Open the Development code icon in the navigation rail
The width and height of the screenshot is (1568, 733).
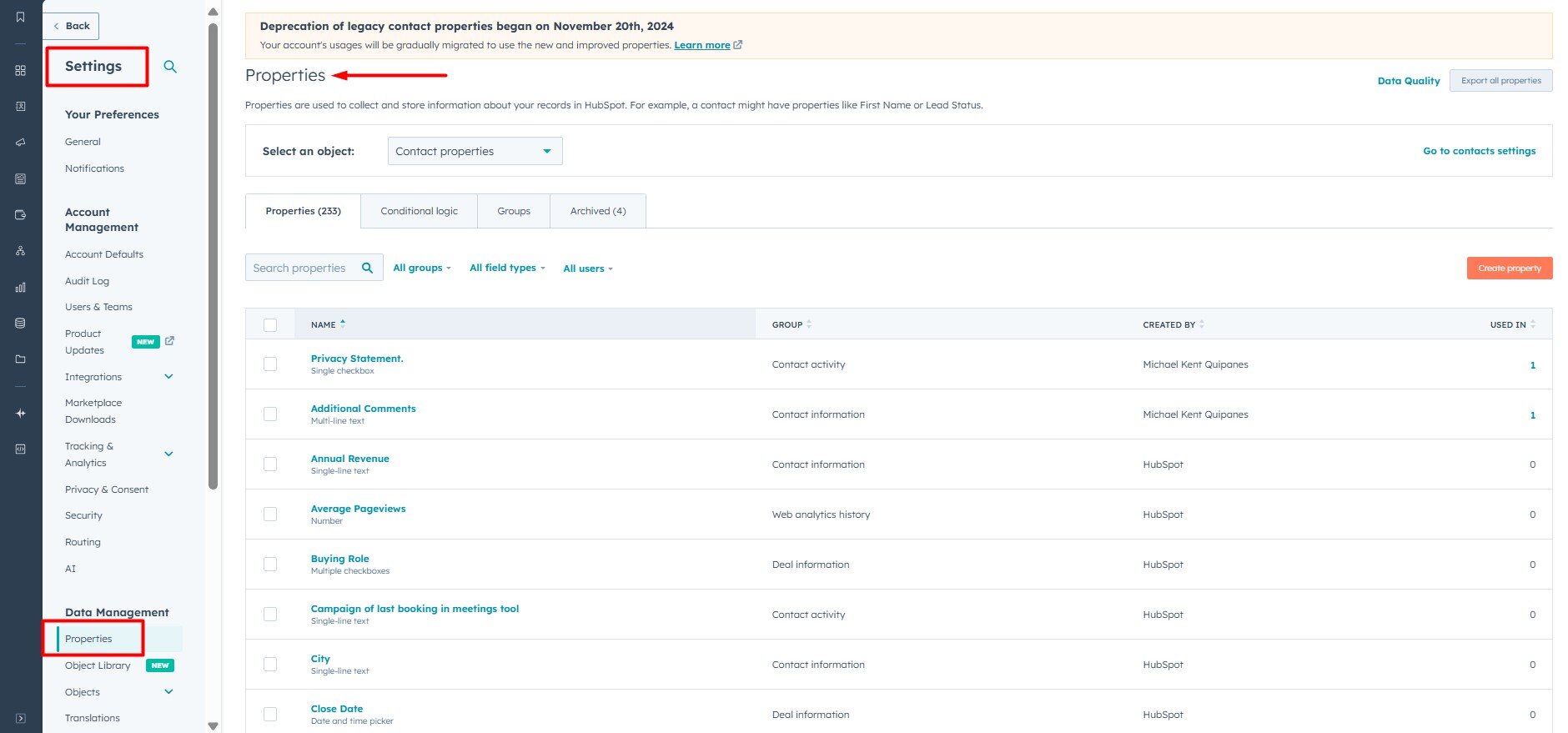click(21, 449)
